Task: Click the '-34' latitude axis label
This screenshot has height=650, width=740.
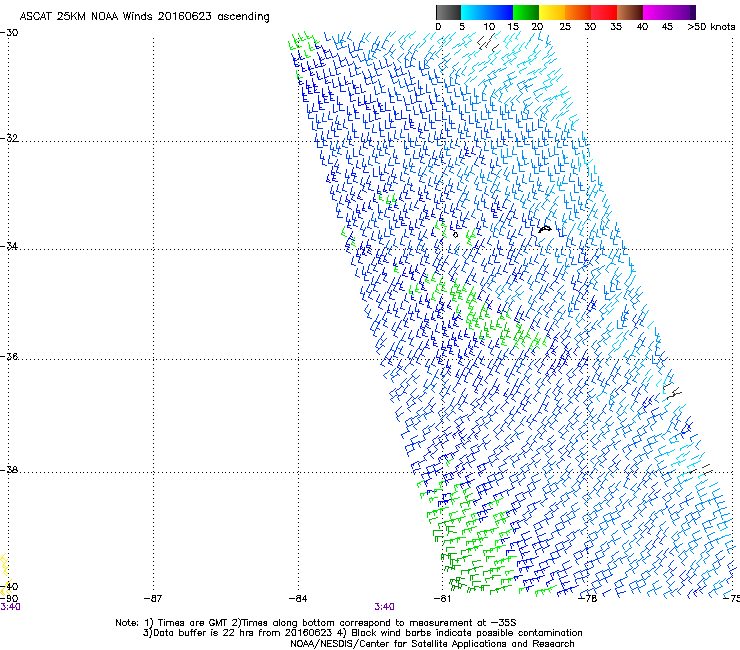Action: pyautogui.click(x=9, y=246)
